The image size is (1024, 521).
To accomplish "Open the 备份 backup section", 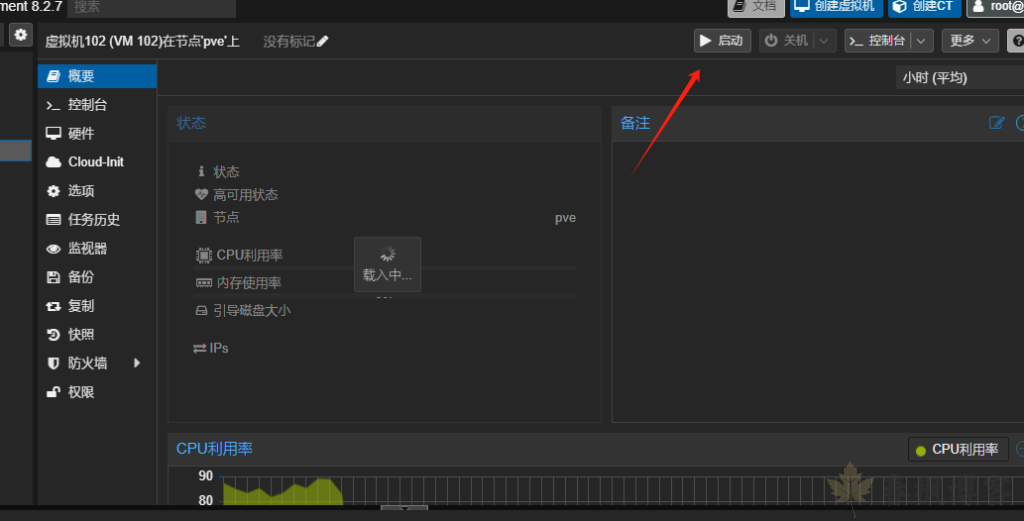I will click(x=97, y=277).
